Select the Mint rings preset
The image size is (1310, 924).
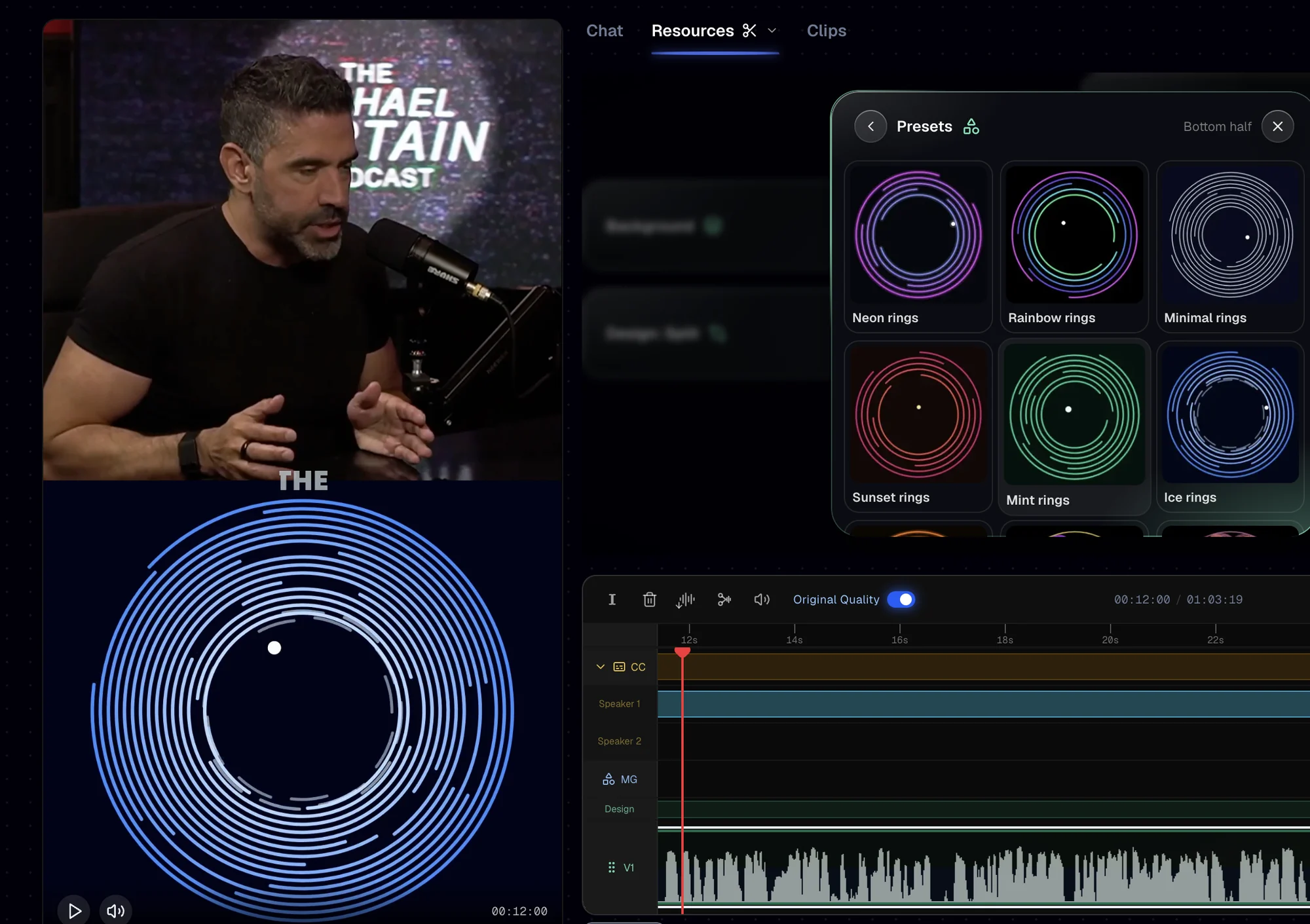[x=1074, y=427]
